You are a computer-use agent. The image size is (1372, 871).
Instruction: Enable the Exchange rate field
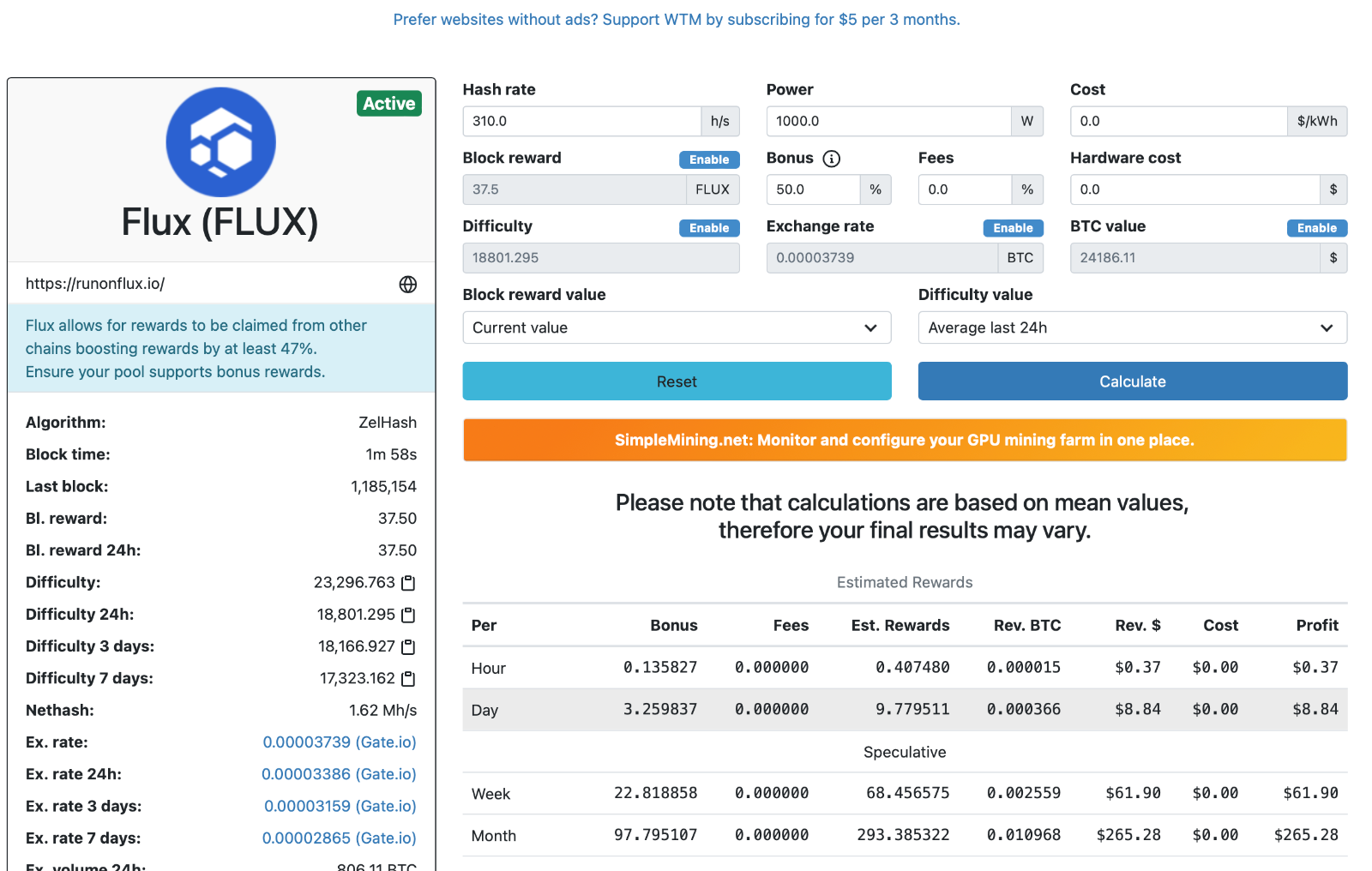click(1014, 228)
